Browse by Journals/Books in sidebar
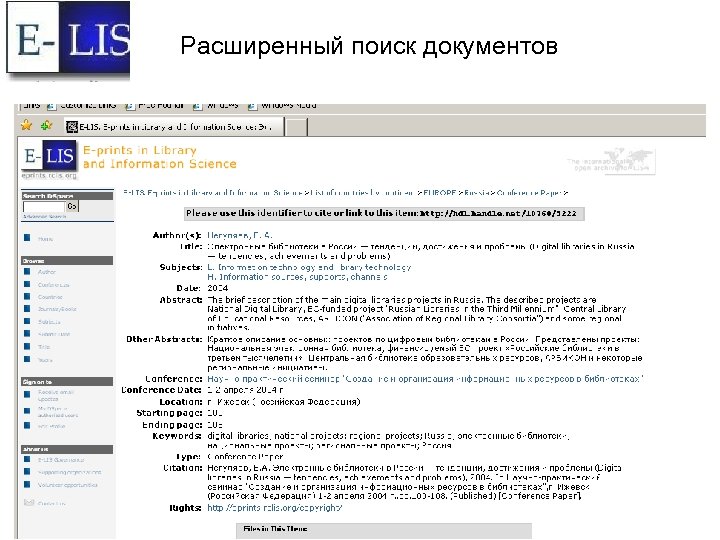This screenshot has width=720, height=540. (57, 309)
